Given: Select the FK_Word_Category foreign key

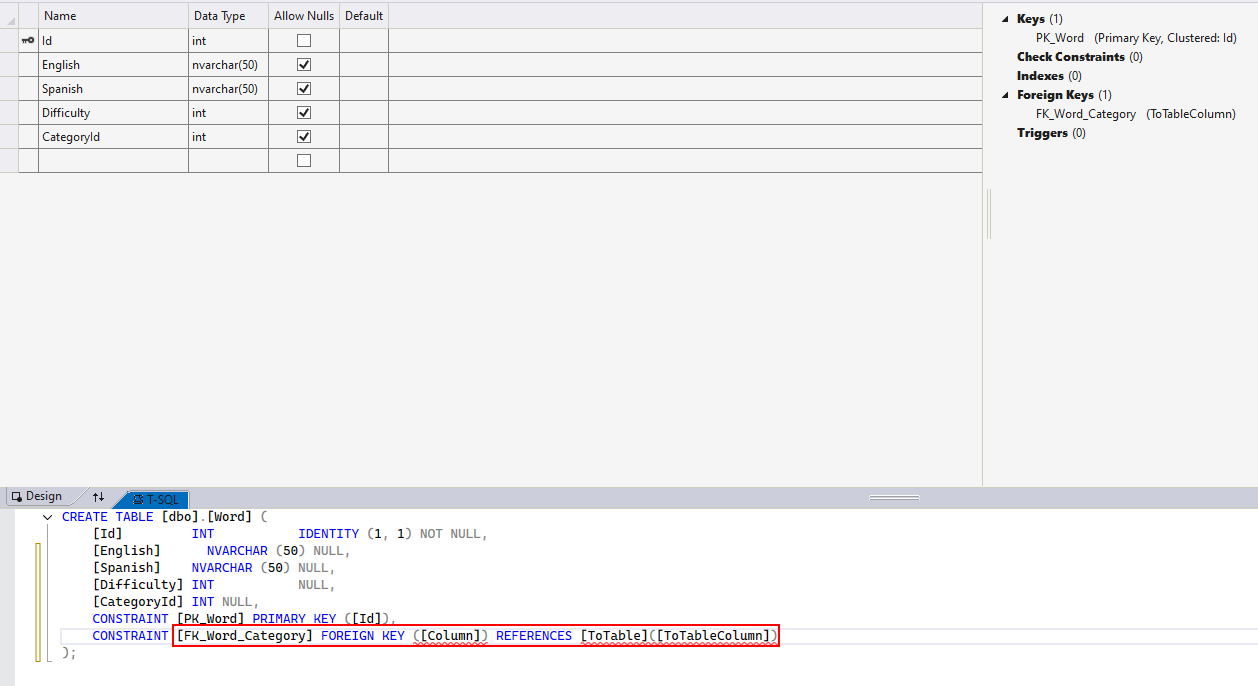Looking at the screenshot, I should tap(1085, 114).
